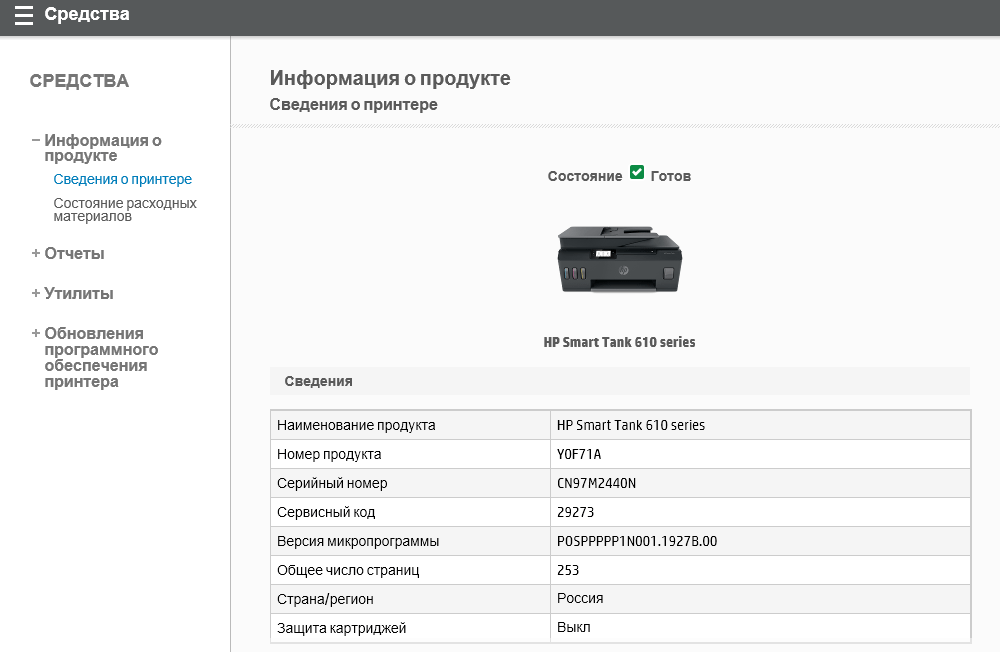
Task: Expand the Отчеты section
Action: [x=36, y=254]
